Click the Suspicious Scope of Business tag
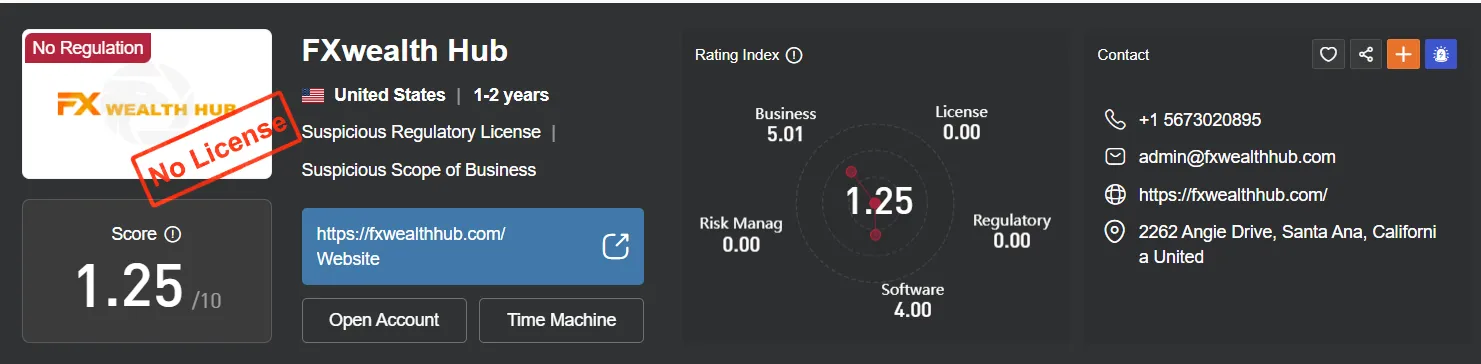 pyautogui.click(x=419, y=170)
